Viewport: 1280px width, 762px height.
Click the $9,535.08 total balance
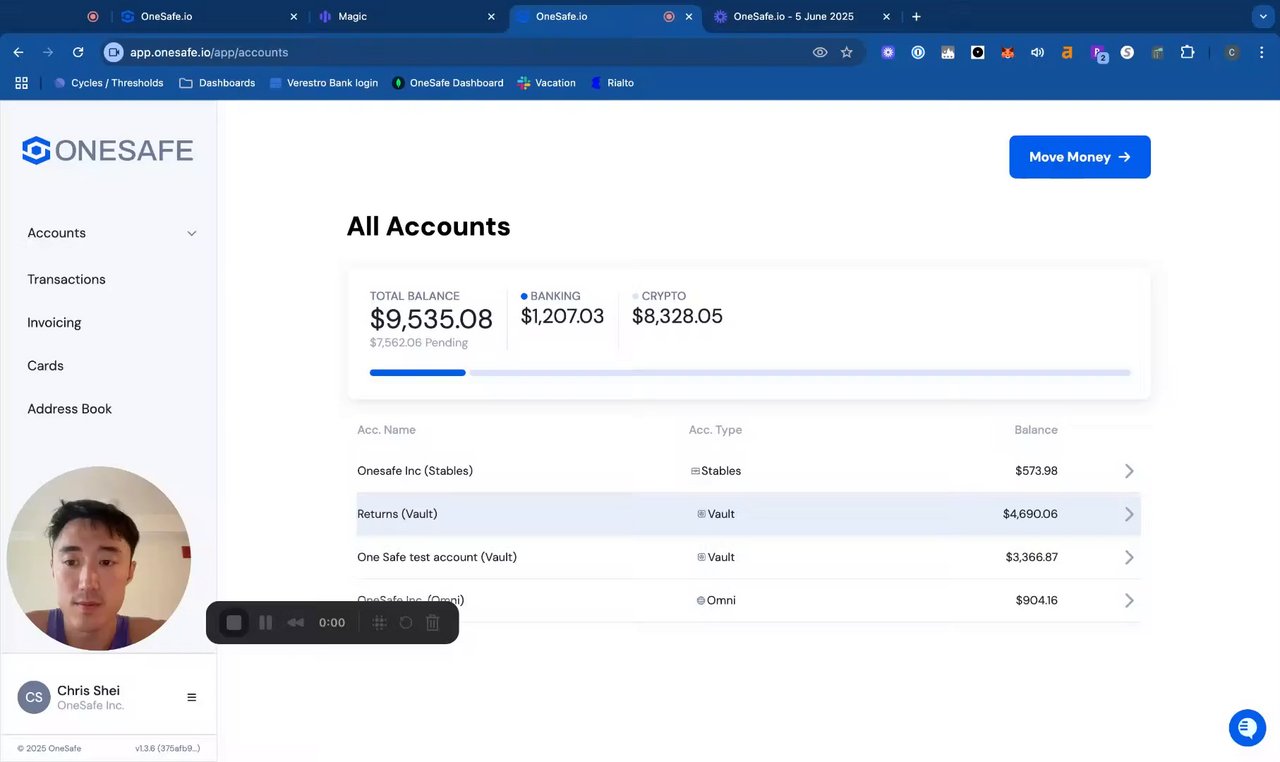[431, 319]
